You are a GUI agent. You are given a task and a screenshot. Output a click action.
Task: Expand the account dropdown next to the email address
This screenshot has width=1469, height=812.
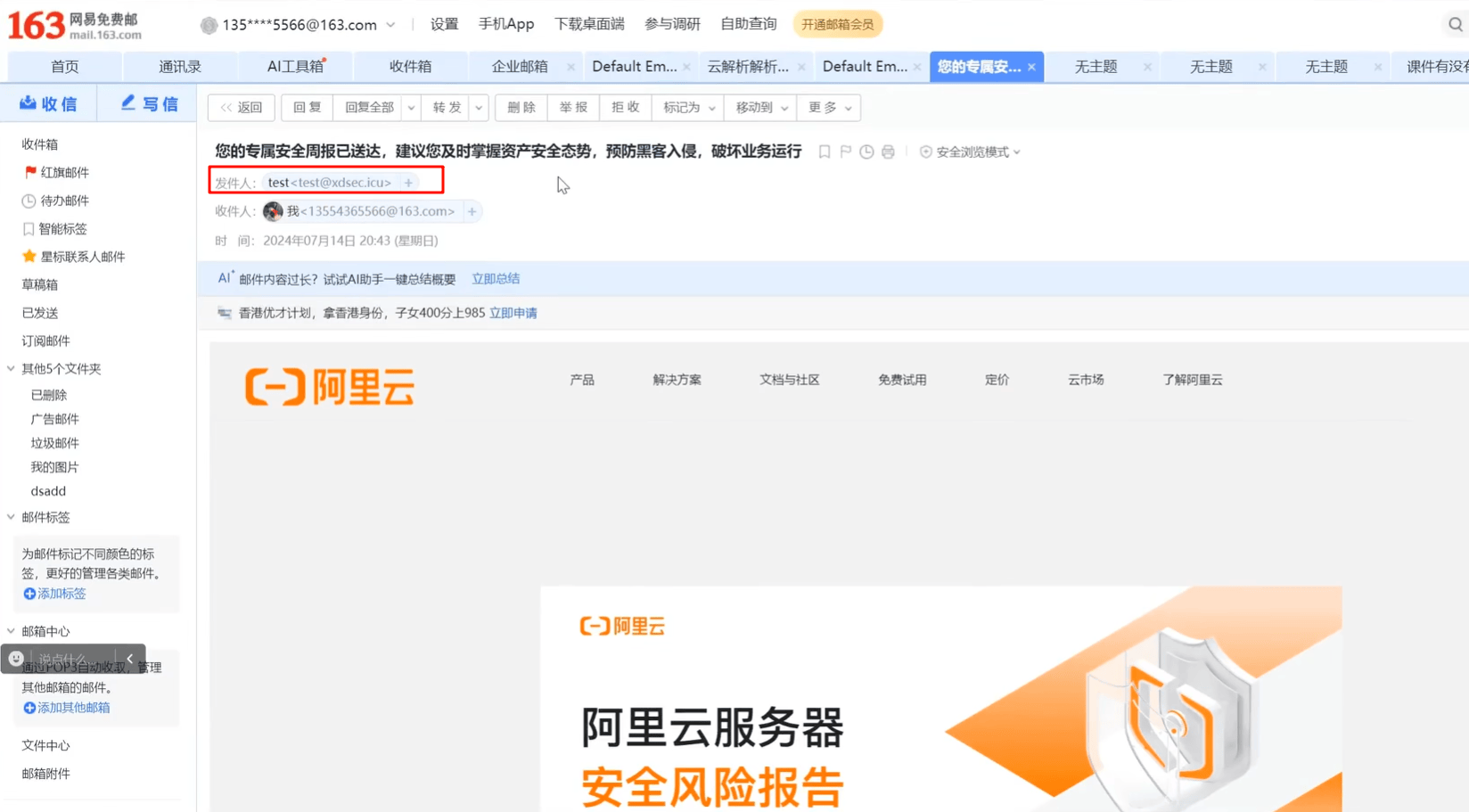[390, 25]
